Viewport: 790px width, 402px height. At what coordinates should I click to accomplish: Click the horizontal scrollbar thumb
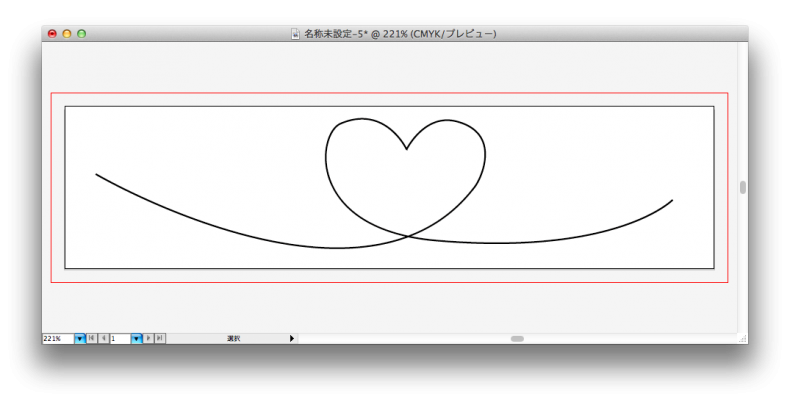coord(517,339)
